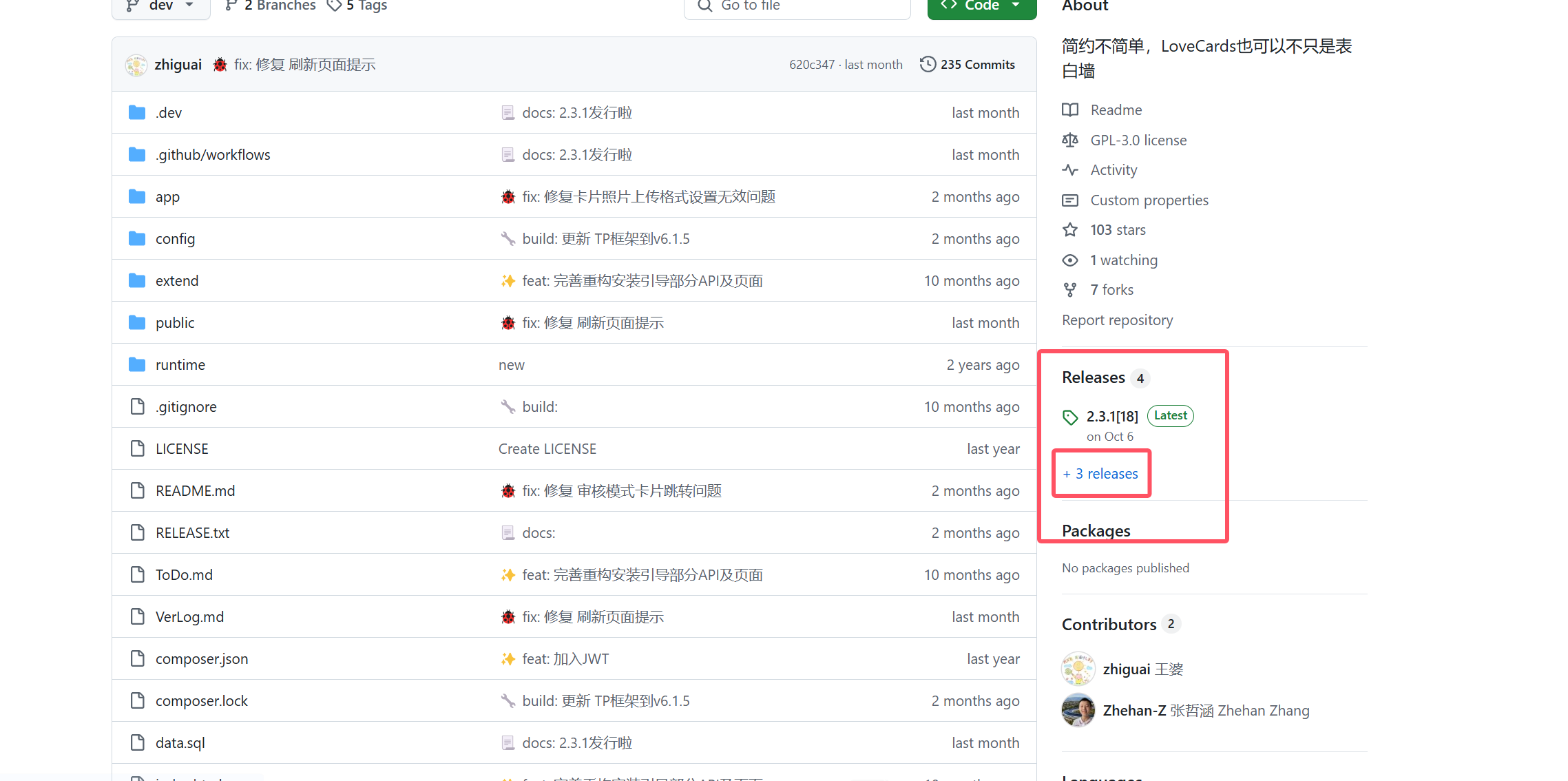Click the 7 forks fork icon
This screenshot has width=1568, height=781.
click(1070, 290)
